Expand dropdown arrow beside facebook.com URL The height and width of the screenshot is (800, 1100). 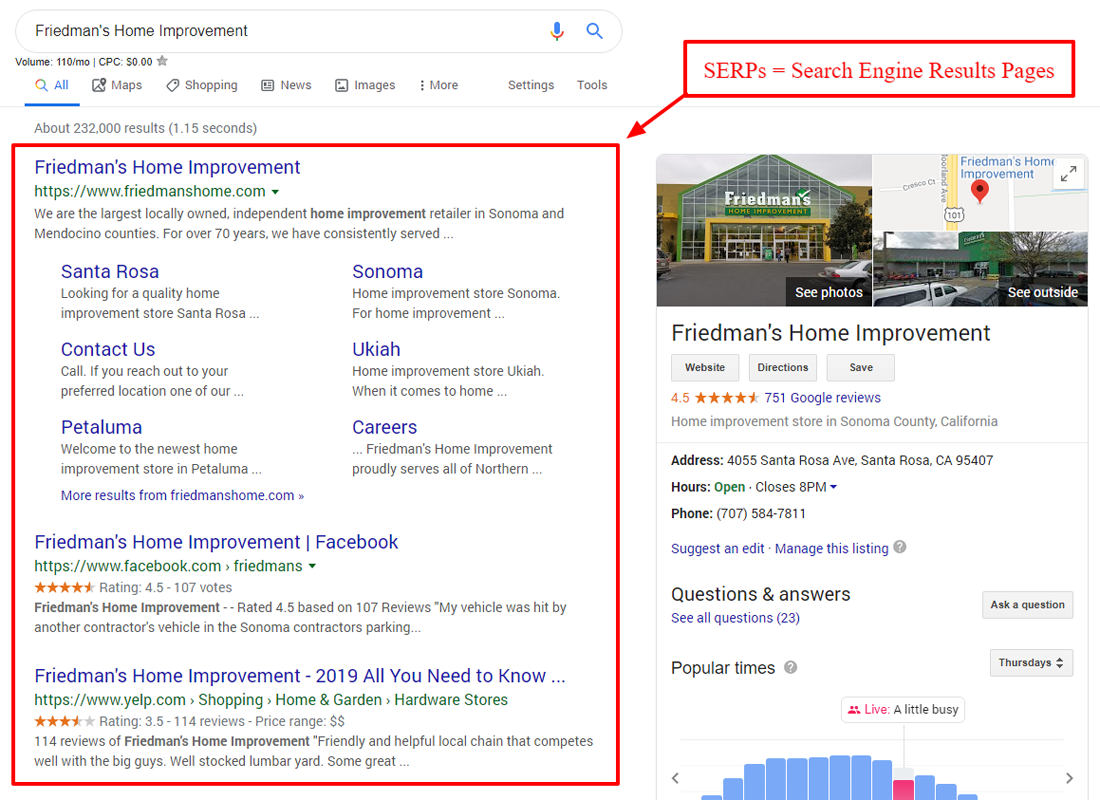(x=312, y=566)
